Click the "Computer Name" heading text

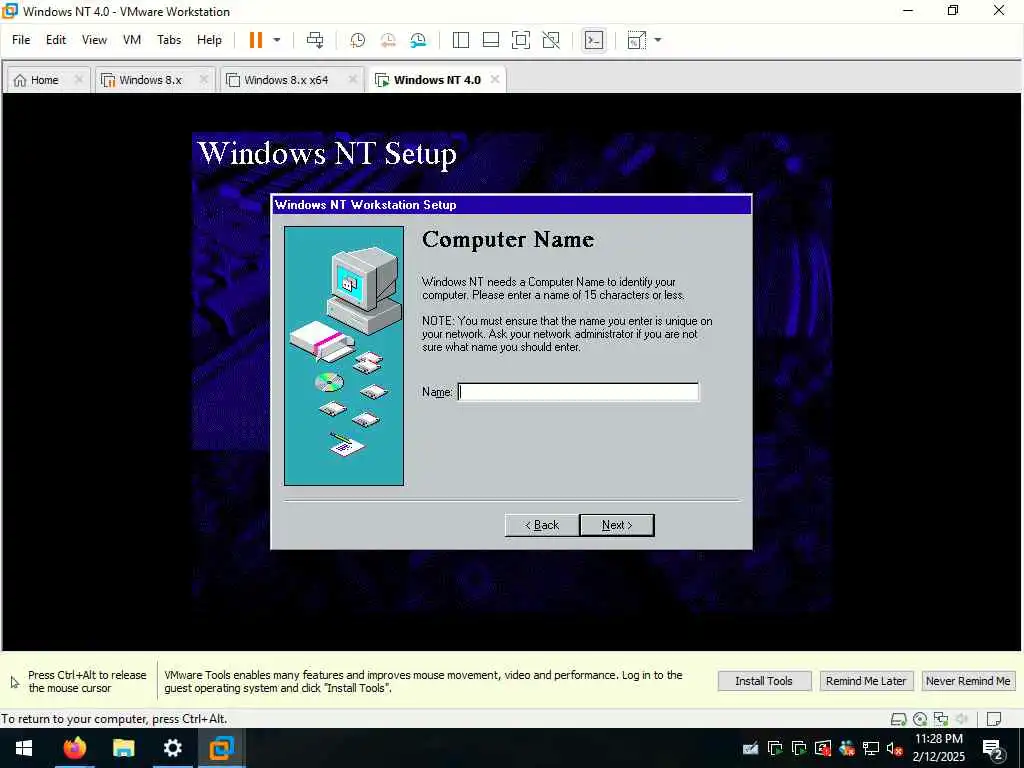[x=508, y=239]
